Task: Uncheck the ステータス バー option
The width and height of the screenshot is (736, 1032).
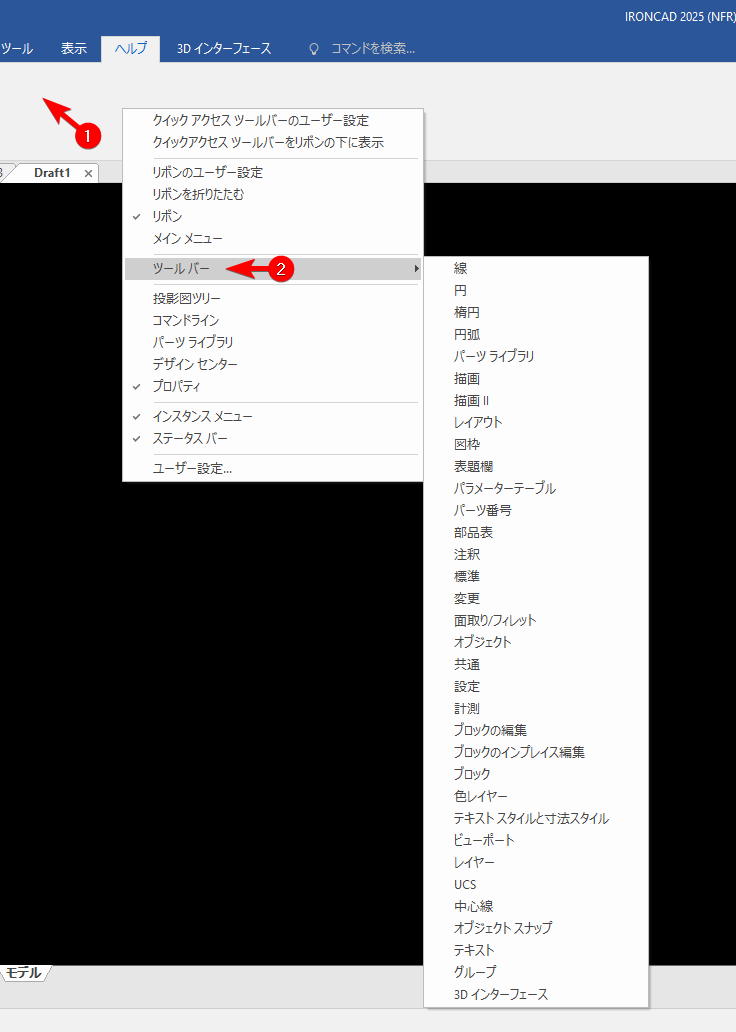Action: coord(273,438)
